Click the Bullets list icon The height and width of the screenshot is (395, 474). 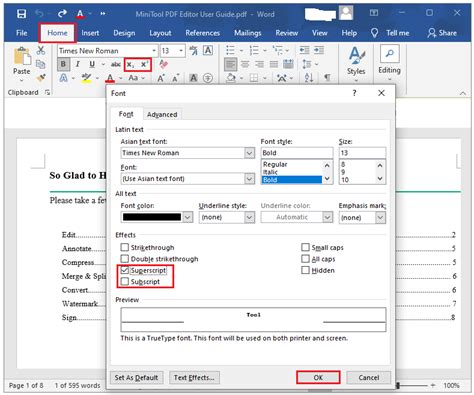230,50
